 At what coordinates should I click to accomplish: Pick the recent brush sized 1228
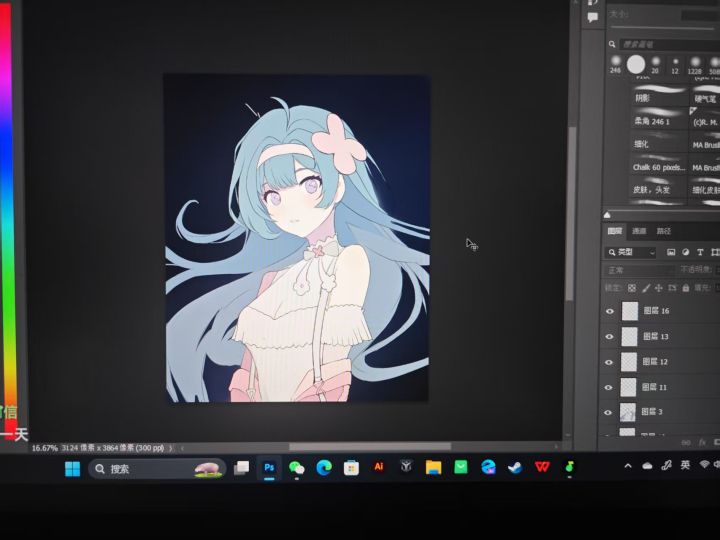[695, 65]
